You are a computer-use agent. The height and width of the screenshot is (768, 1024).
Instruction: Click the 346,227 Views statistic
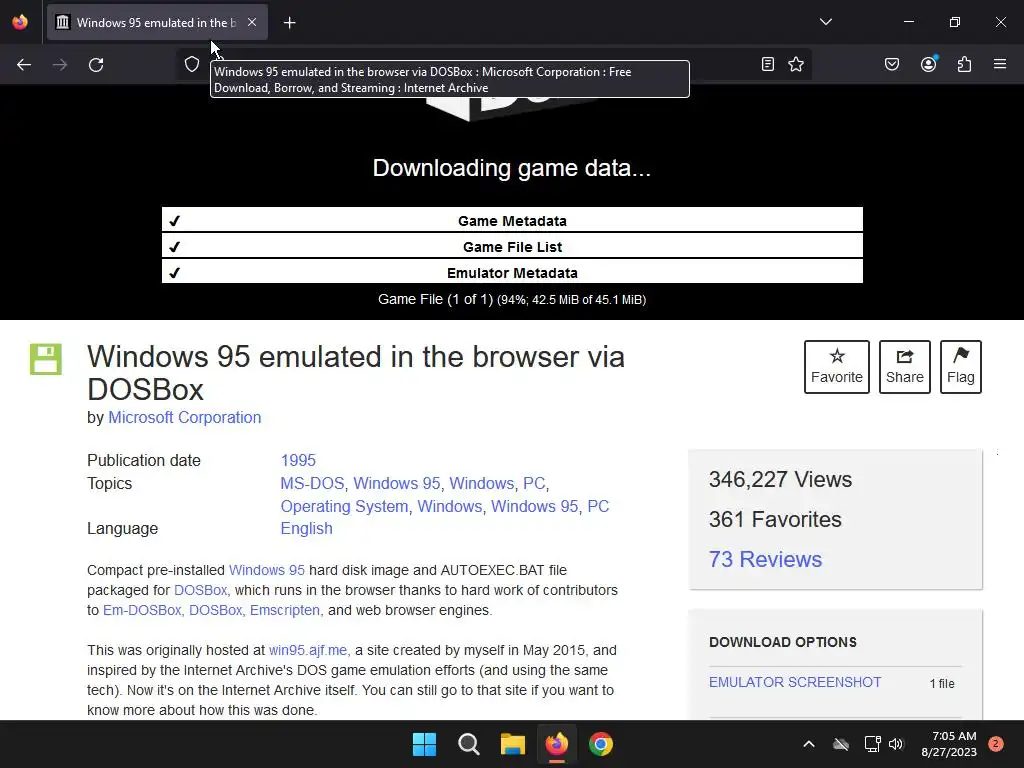[x=780, y=479]
